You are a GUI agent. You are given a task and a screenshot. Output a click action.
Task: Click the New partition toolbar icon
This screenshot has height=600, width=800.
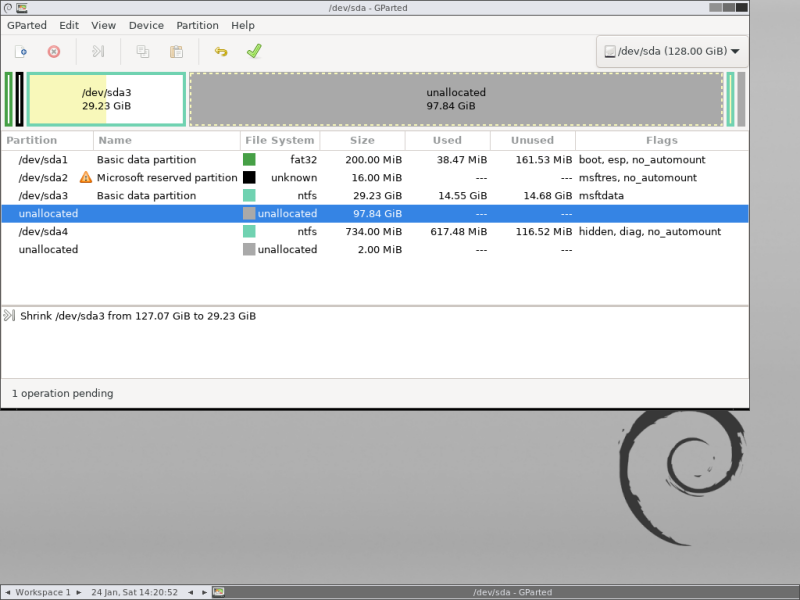coord(21,52)
